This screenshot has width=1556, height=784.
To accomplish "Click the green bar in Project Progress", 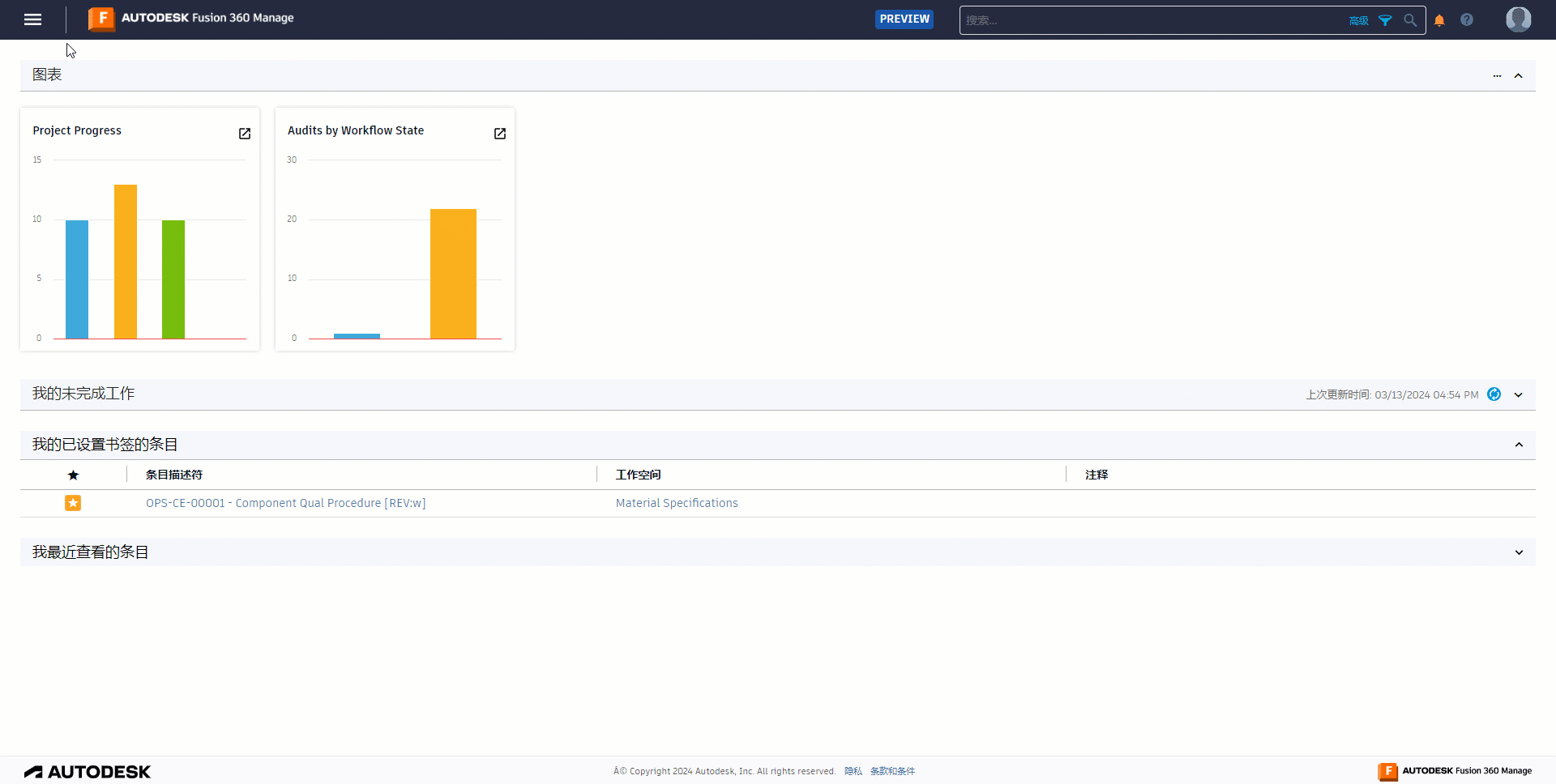I will (173, 279).
